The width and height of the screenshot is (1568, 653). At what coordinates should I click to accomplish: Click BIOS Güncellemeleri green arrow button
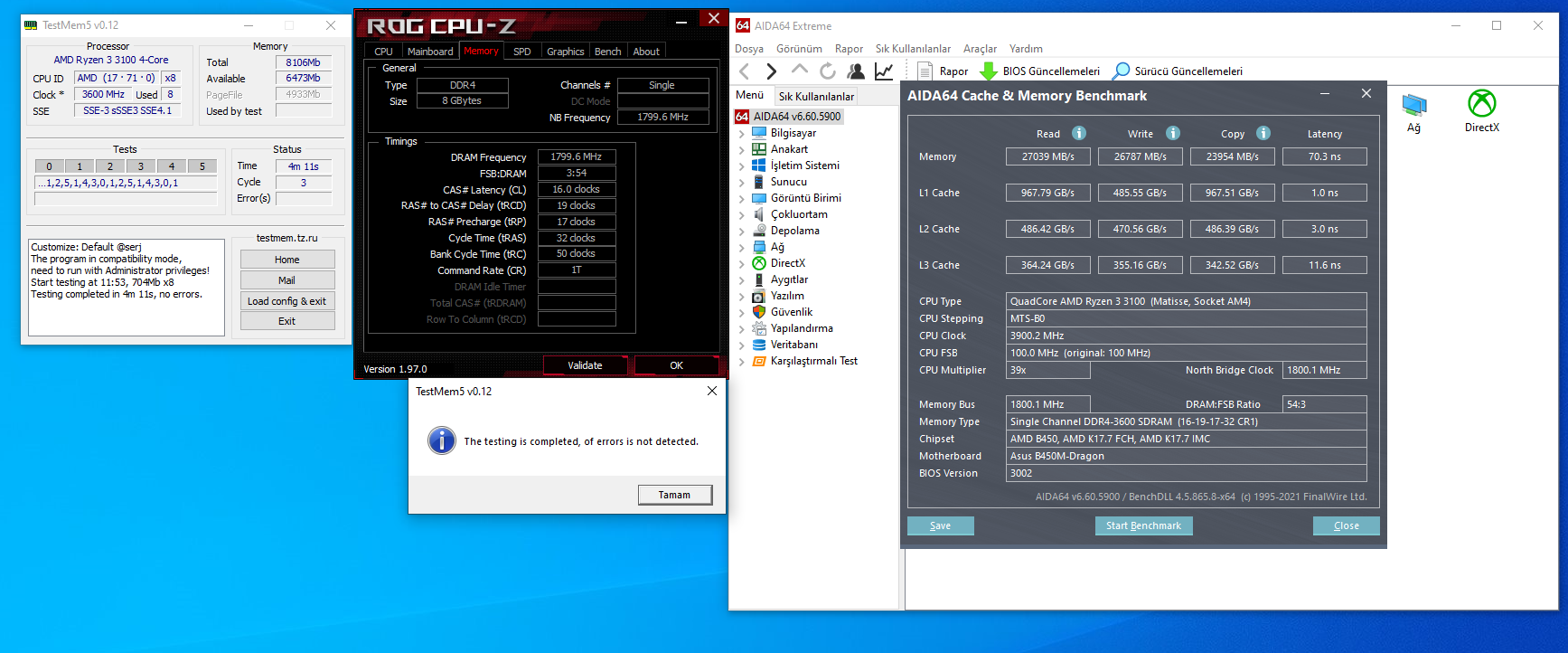pyautogui.click(x=1040, y=71)
